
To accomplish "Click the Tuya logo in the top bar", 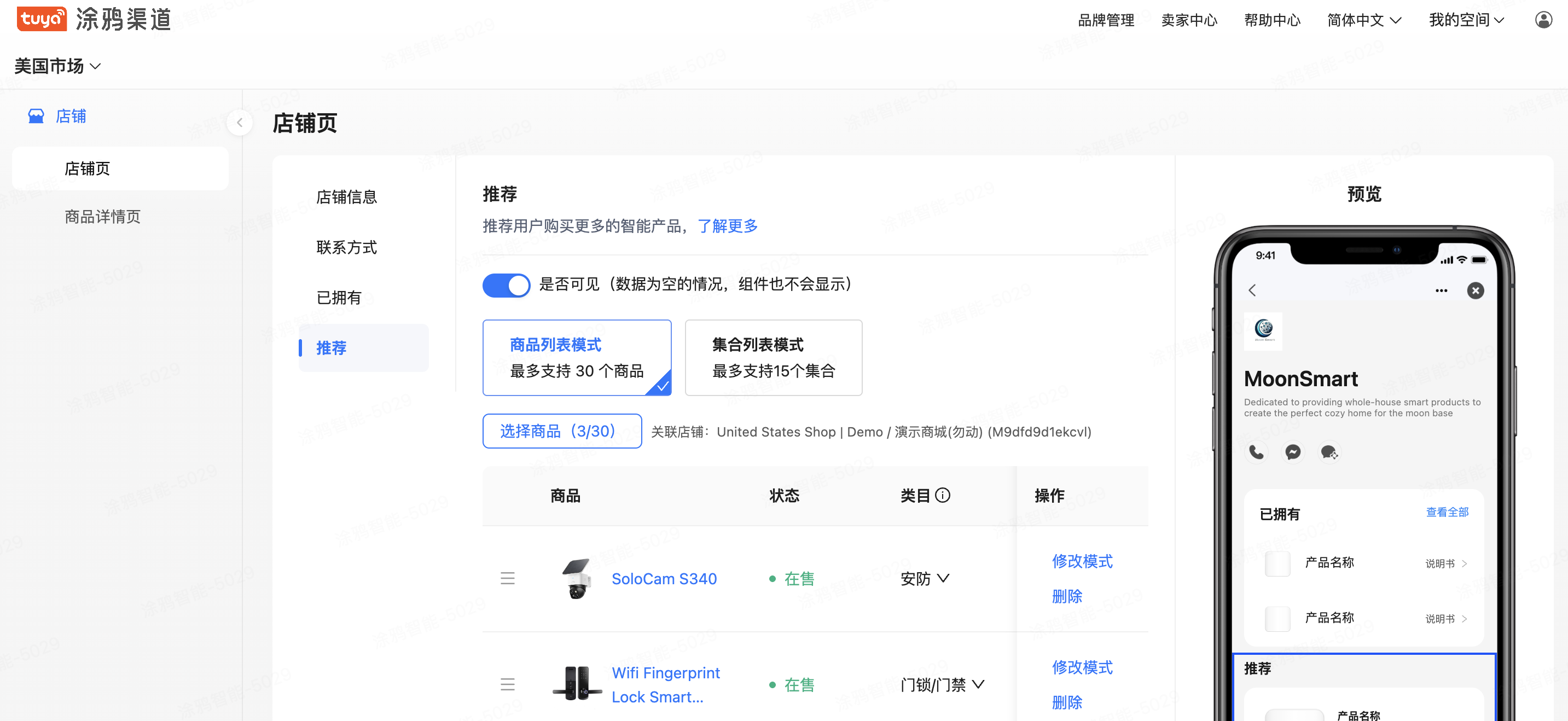I will coord(42,19).
